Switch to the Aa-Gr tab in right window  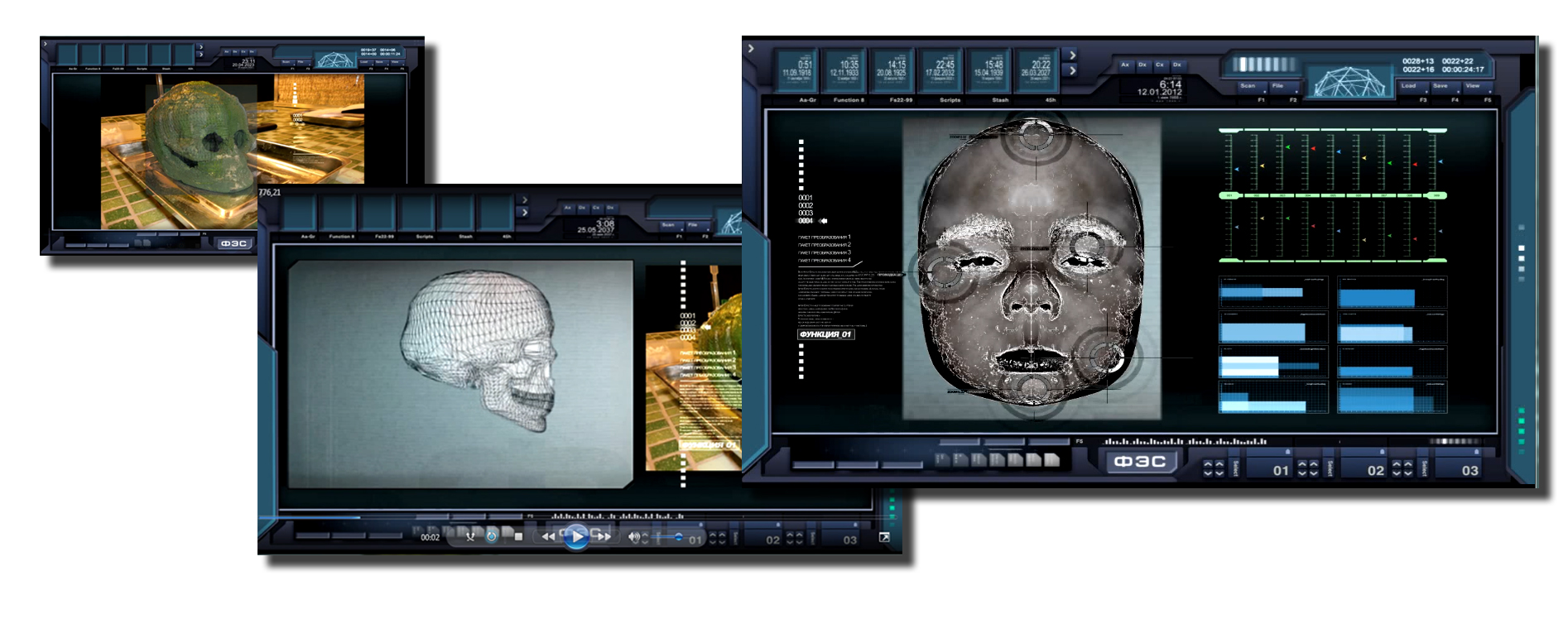pyautogui.click(x=807, y=100)
